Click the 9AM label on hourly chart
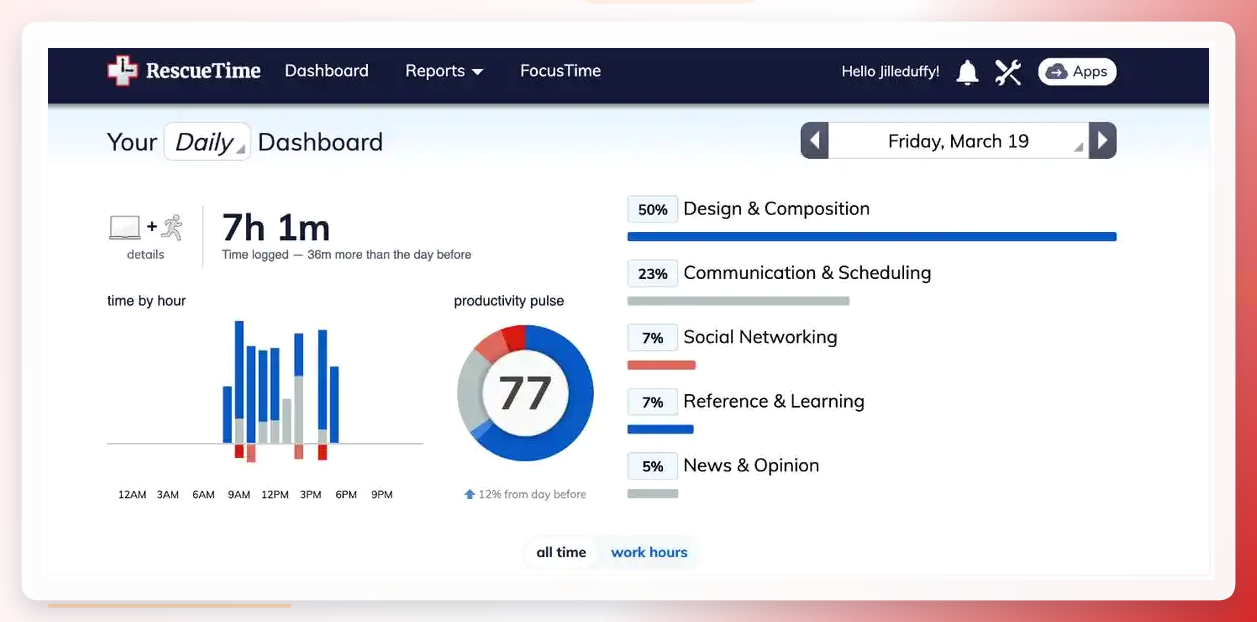Viewport: 1257px width, 622px height. [x=239, y=495]
